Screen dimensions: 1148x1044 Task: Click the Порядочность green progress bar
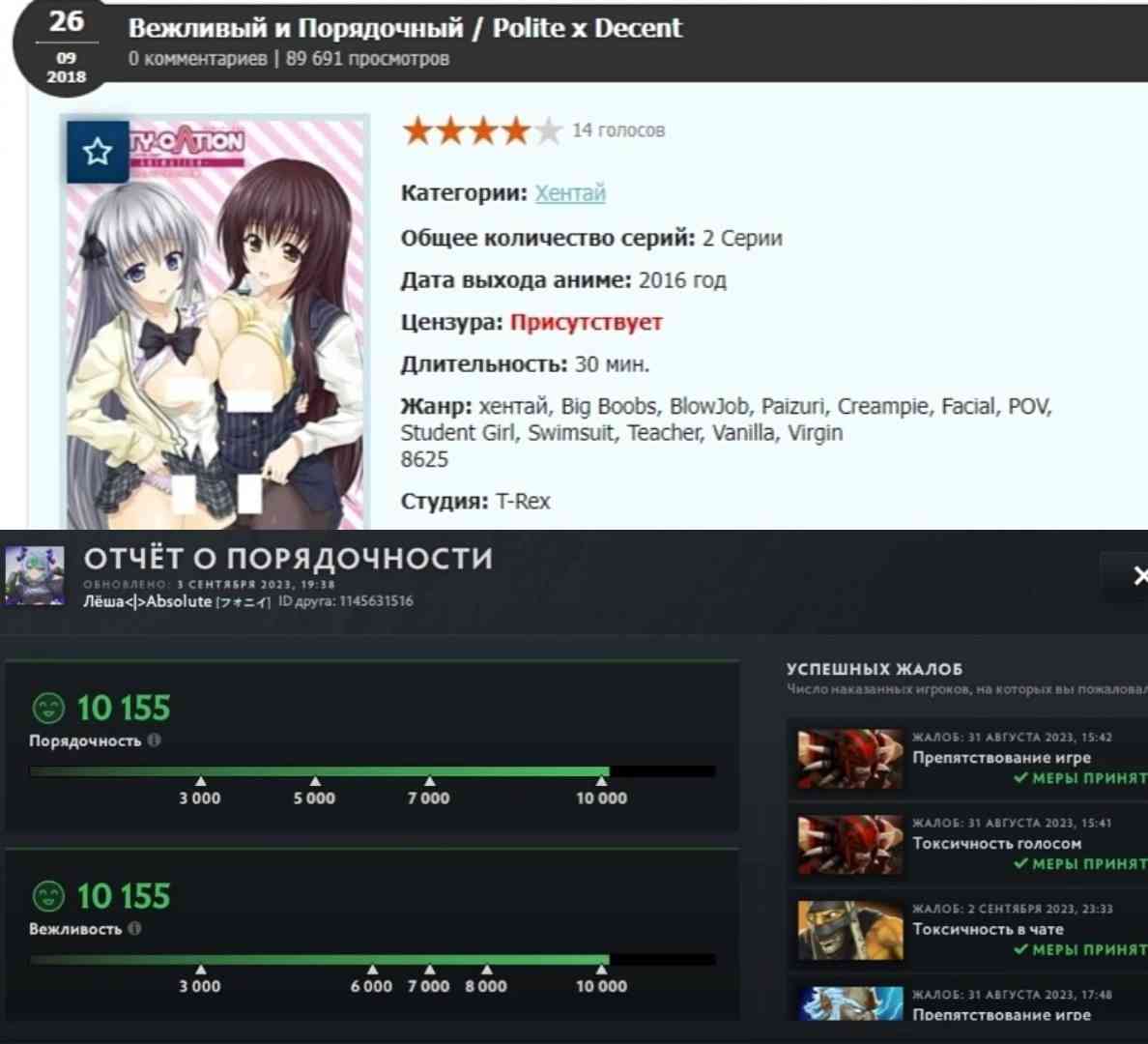[x=373, y=770]
